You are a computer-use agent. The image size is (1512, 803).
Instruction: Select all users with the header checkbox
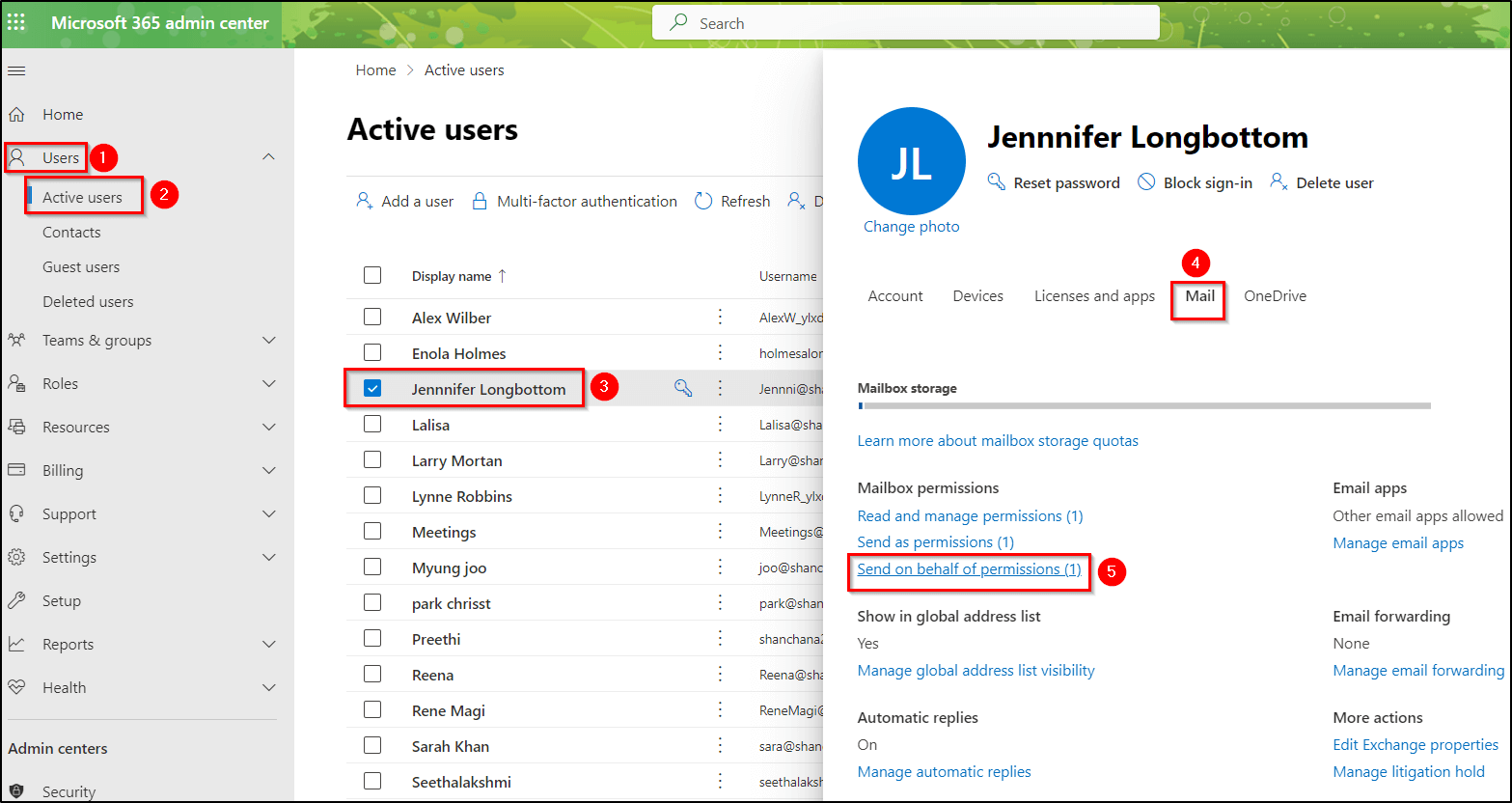(x=372, y=275)
